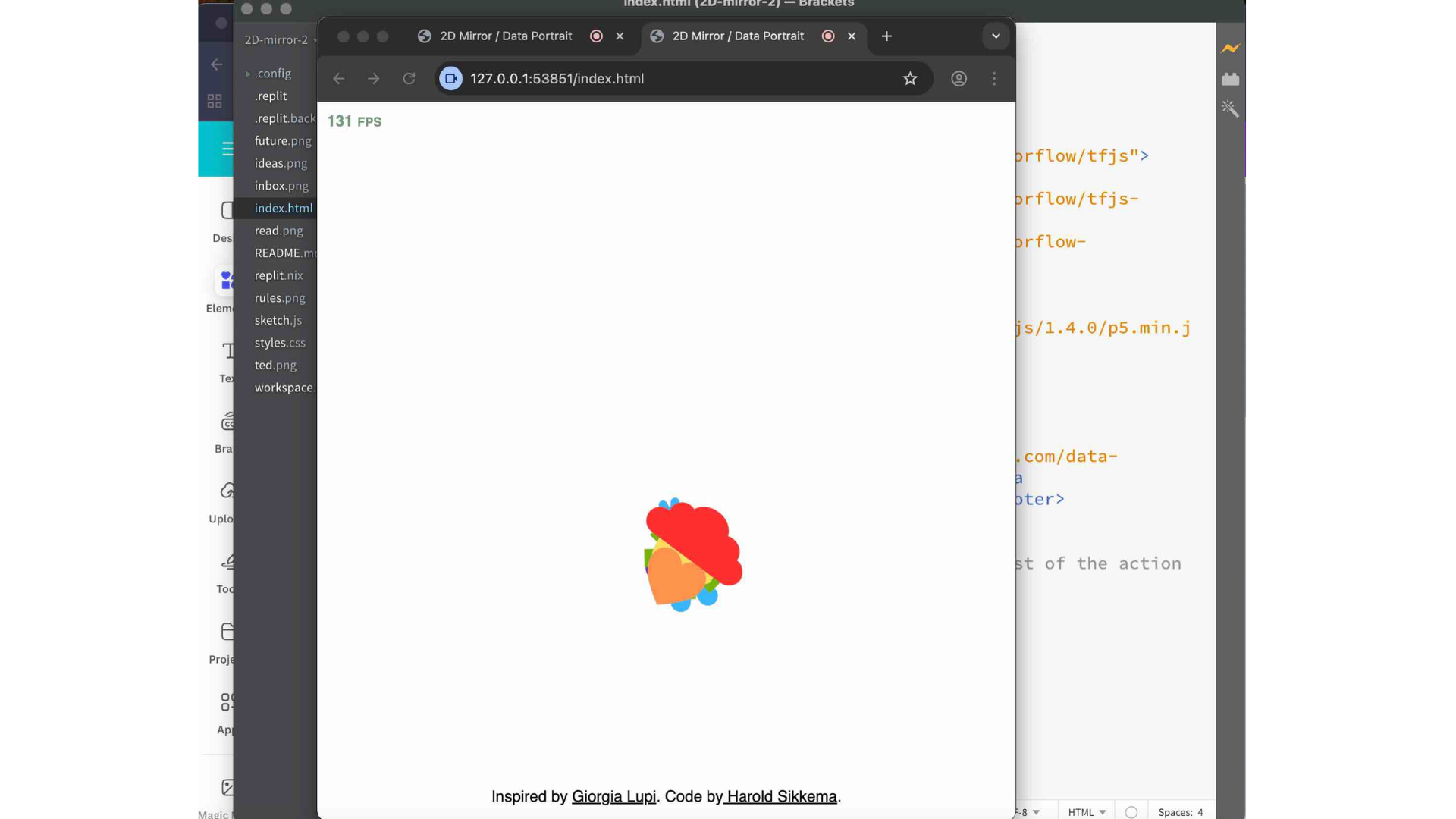Select the magic wand extension icon

[1230, 108]
